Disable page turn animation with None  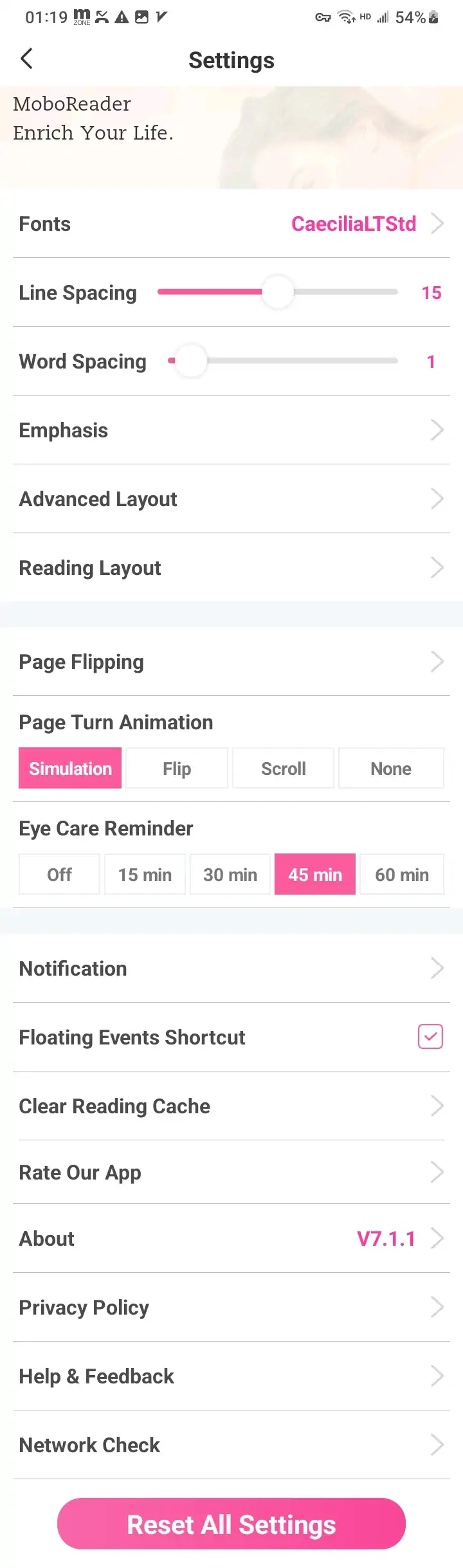pos(390,768)
